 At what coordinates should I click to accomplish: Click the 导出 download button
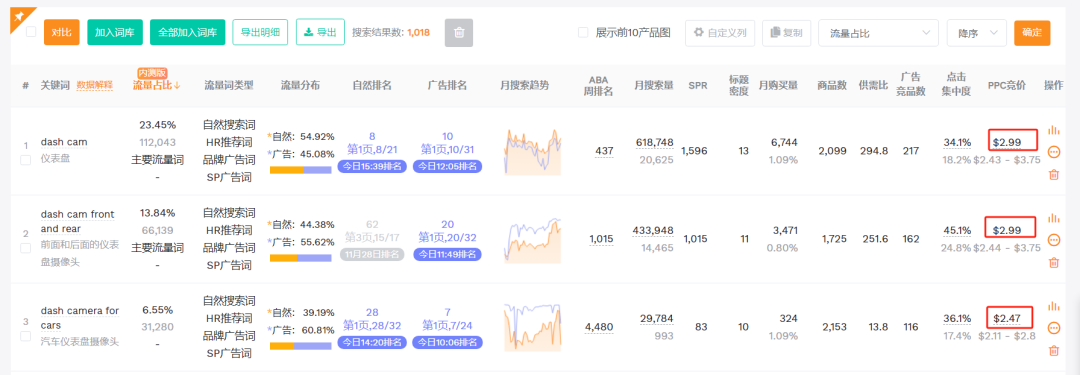pyautogui.click(x=320, y=32)
